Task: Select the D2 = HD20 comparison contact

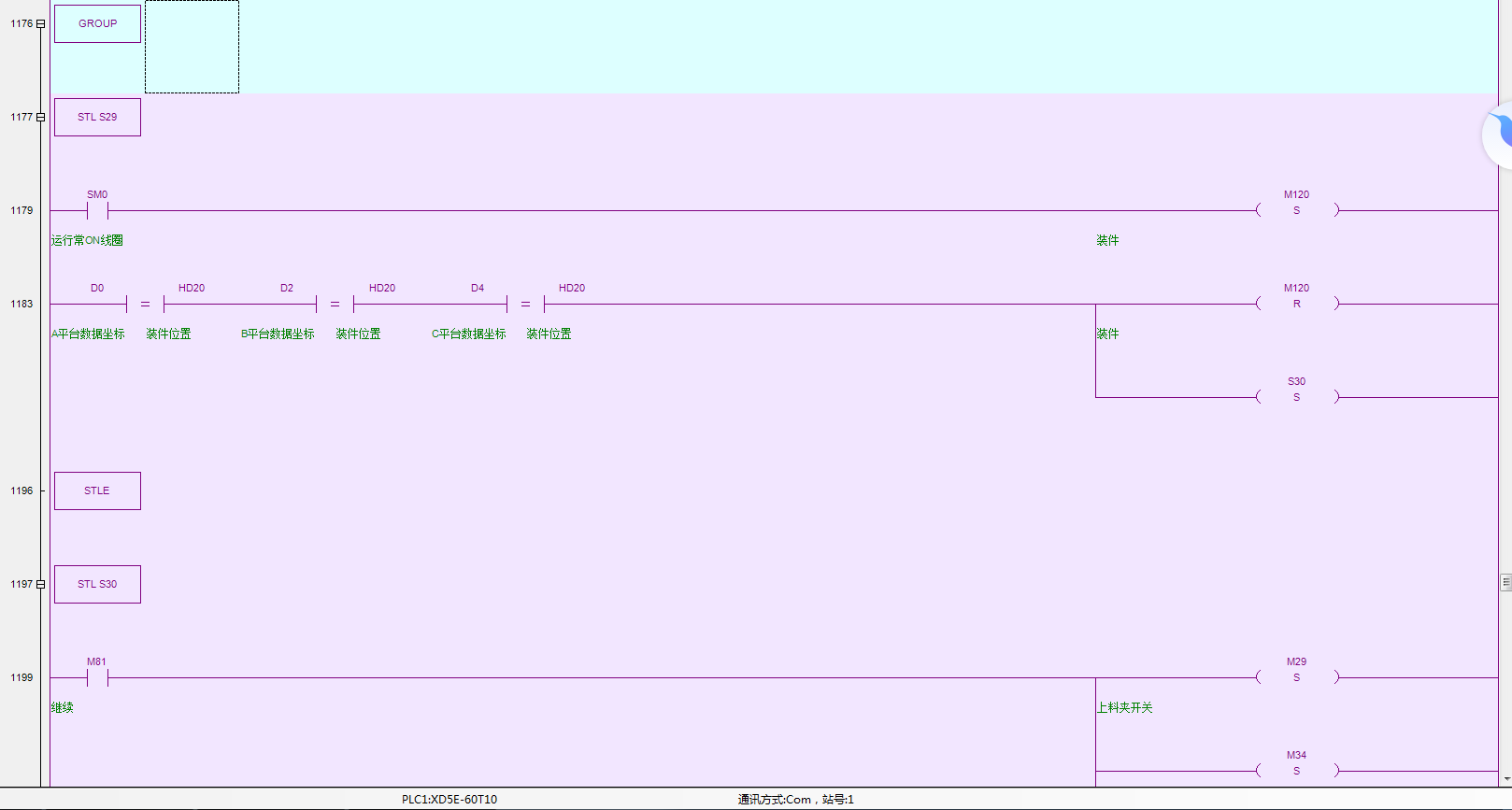Action: tap(335, 304)
